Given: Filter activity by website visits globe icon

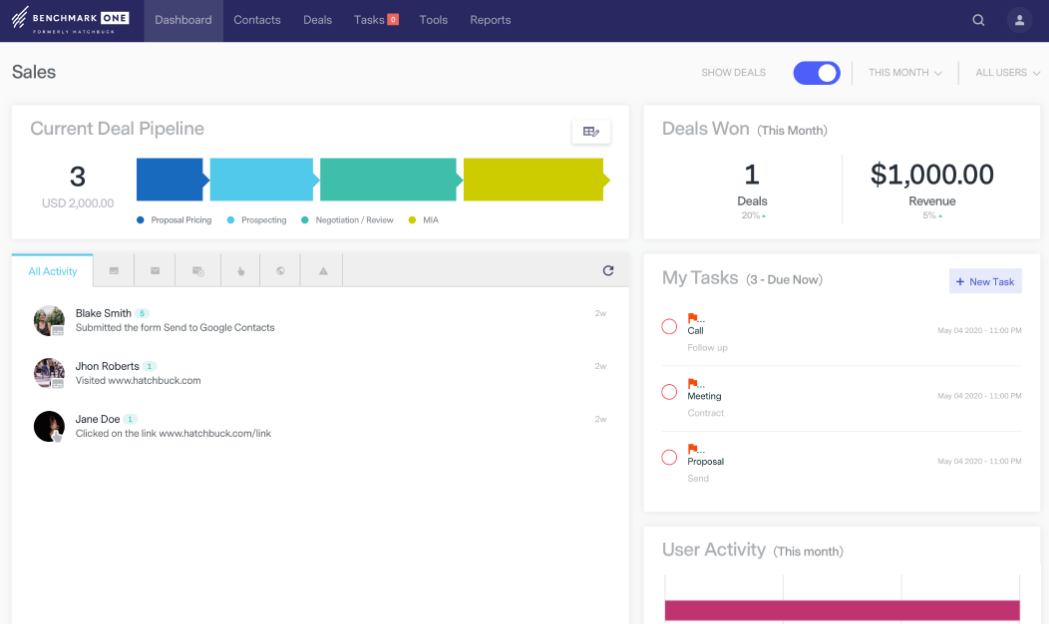Looking at the screenshot, I should coord(280,271).
